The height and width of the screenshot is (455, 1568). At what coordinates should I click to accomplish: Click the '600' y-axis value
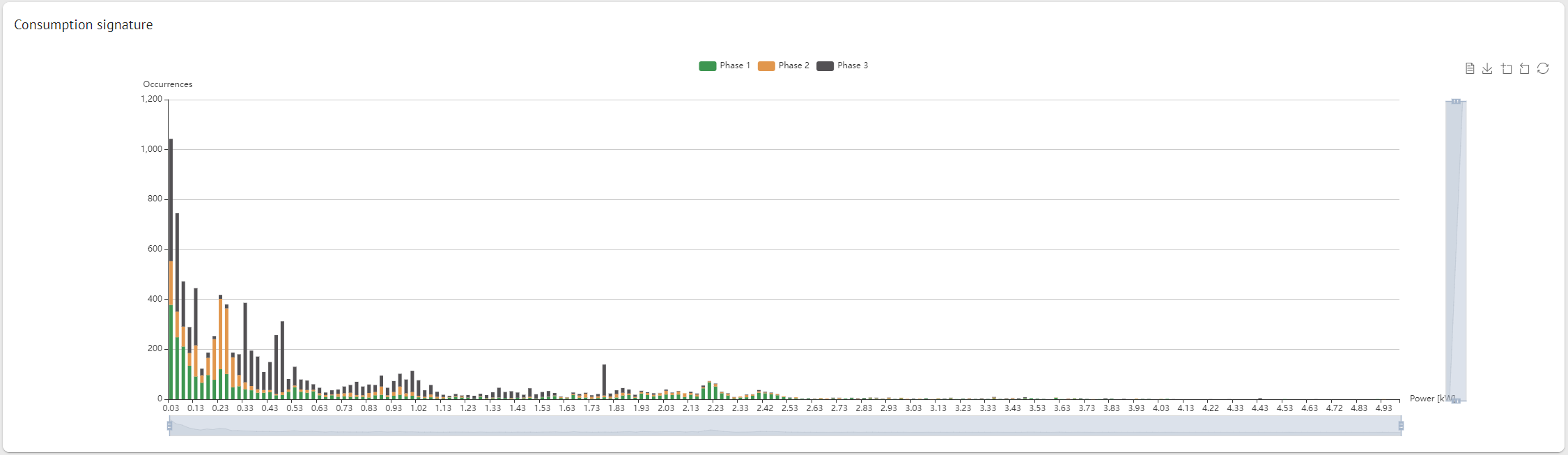click(155, 249)
